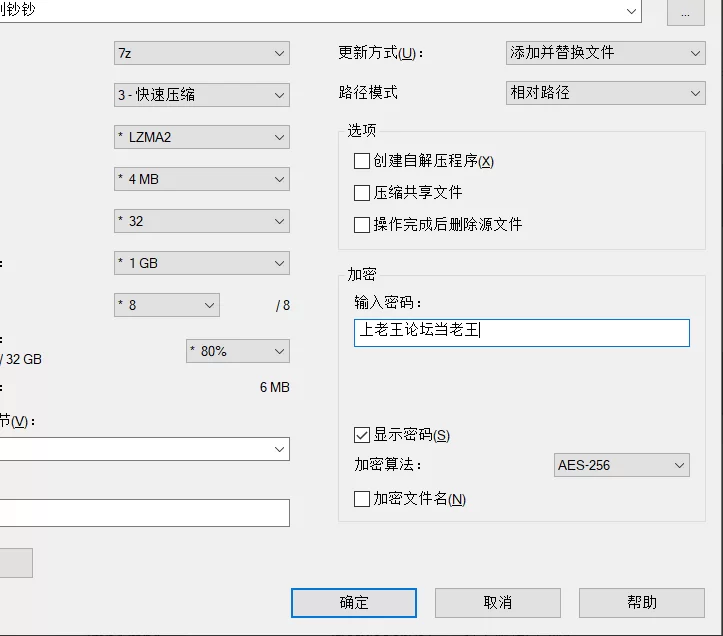Open the 更新方式 dropdown showing 添加并替换文件
This screenshot has height=636, width=723.
(605, 53)
